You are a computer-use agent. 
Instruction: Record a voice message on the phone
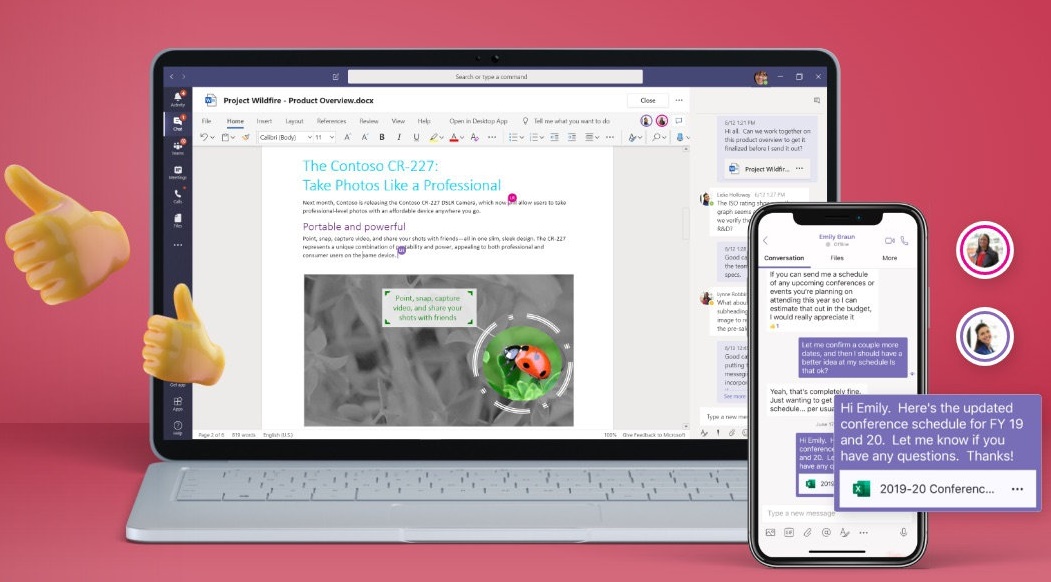tap(904, 532)
